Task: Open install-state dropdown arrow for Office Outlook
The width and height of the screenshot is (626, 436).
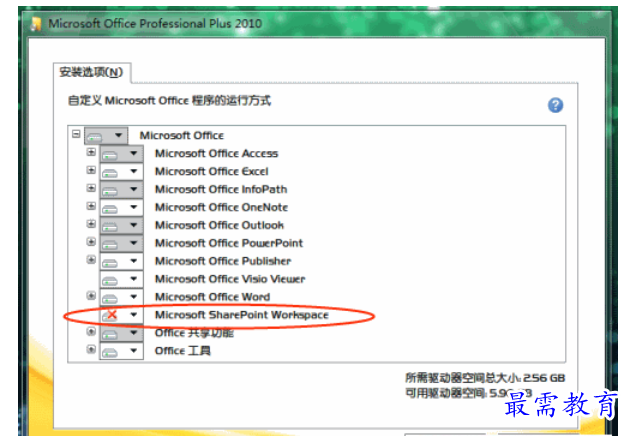Action: (134, 225)
